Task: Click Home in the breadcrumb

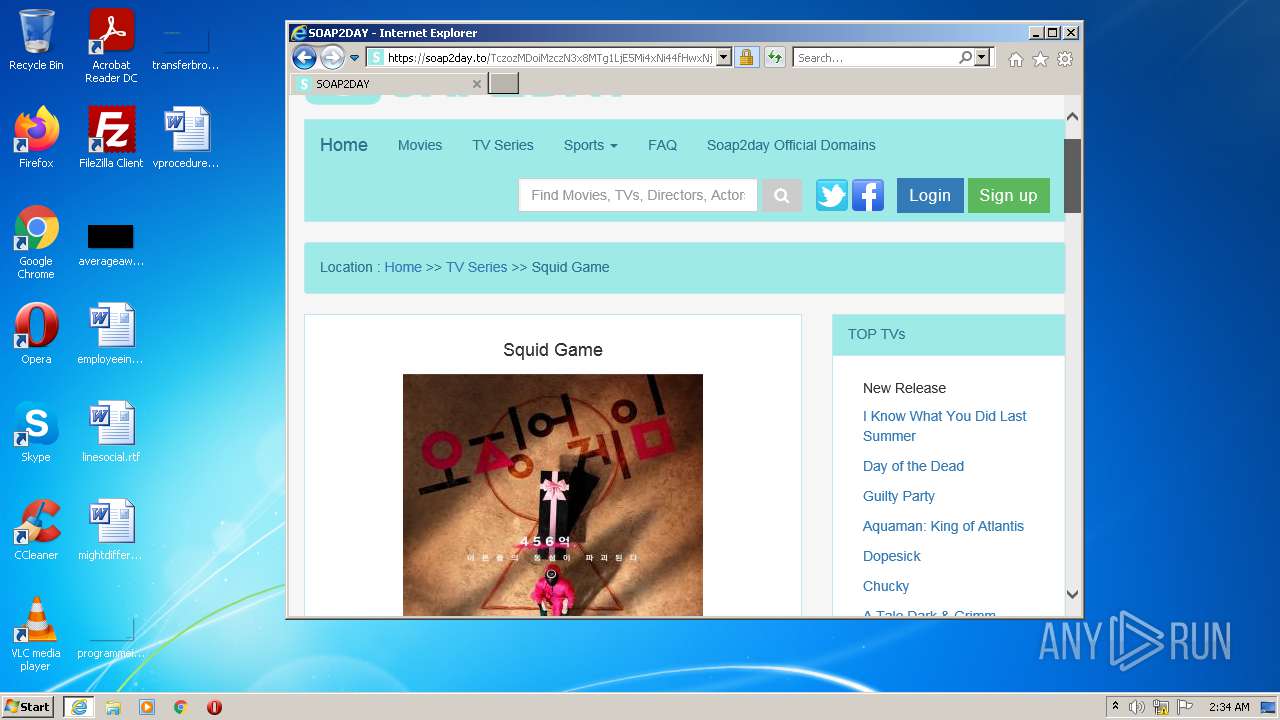Action: [x=403, y=267]
